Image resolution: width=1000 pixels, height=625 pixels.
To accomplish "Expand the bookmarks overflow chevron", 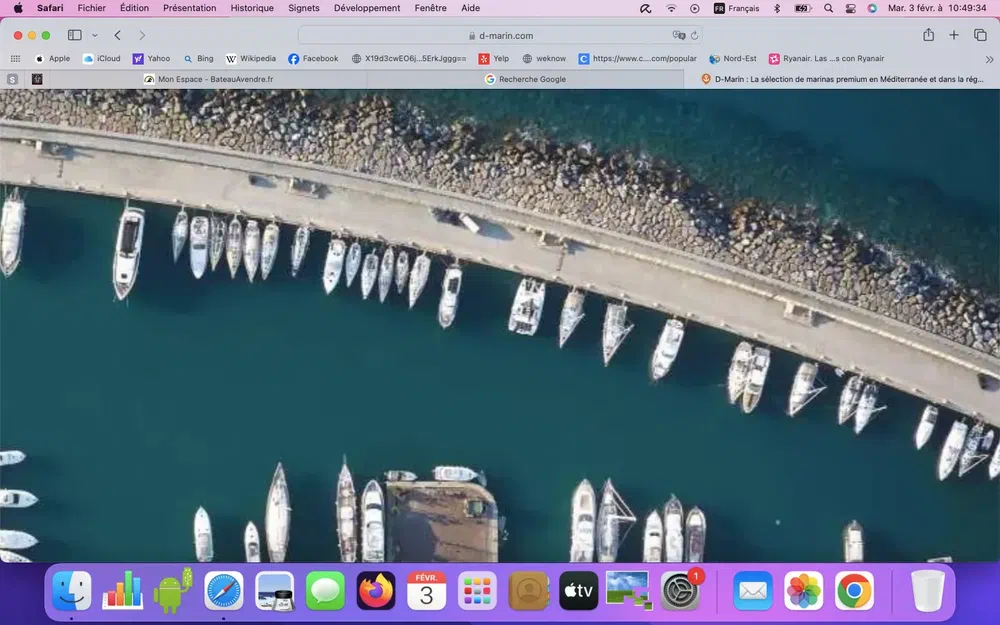I will (x=989, y=59).
